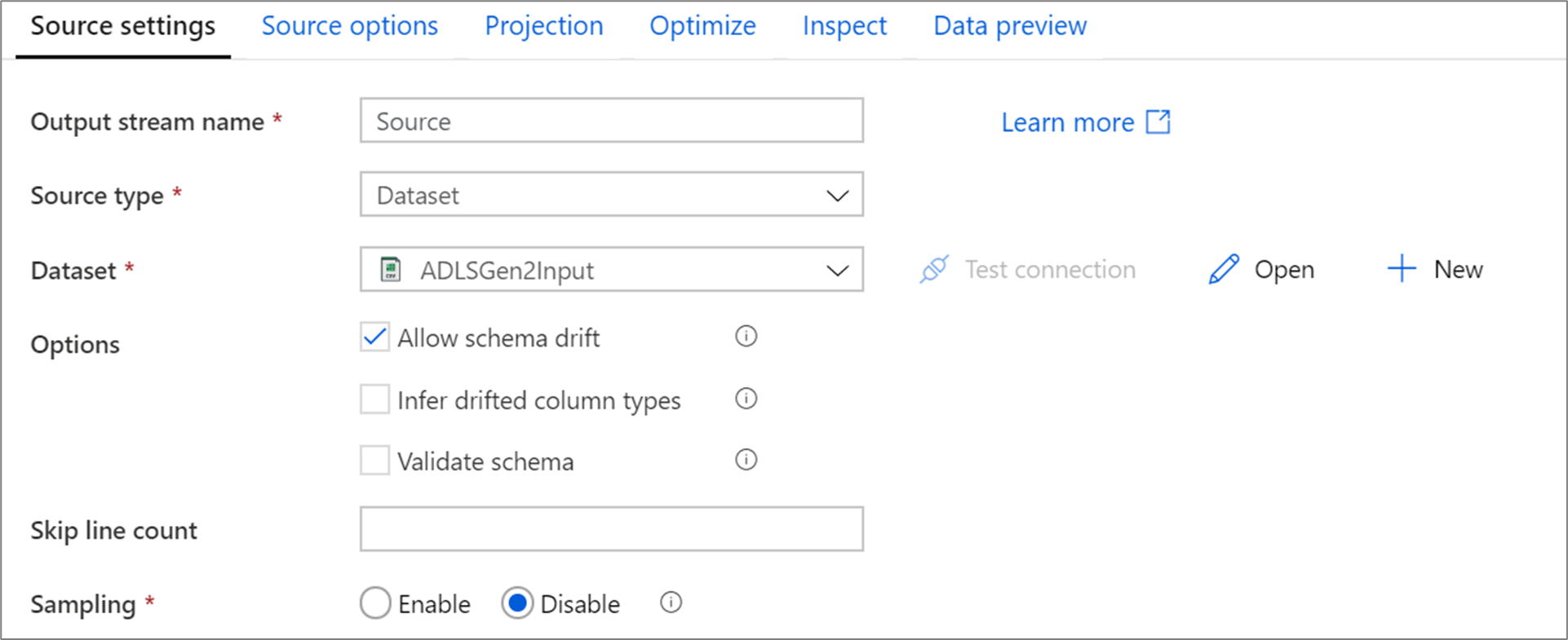The image size is (1568, 640).
Task: Click the info icon beside Sampling options
Action: coord(671,603)
